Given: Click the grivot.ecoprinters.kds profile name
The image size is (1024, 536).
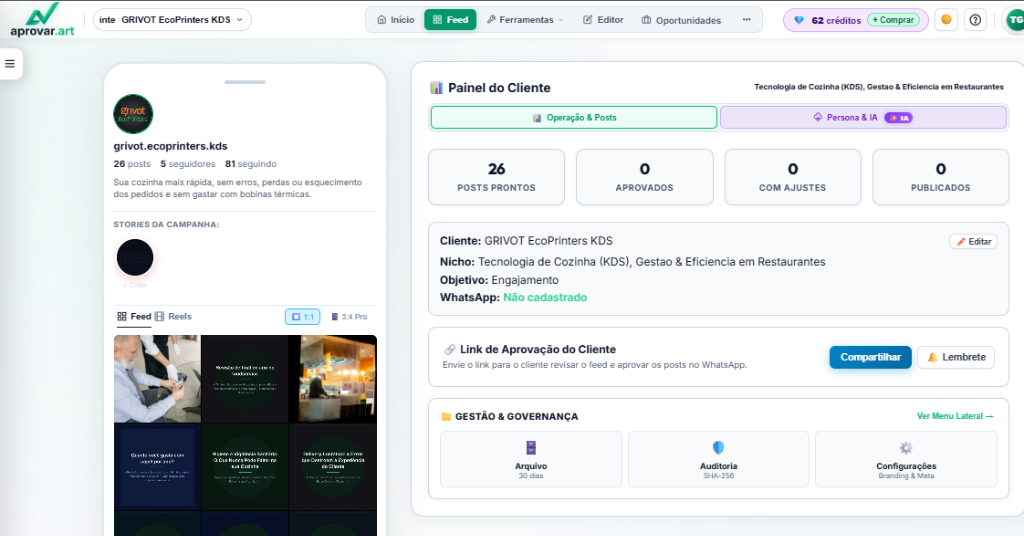Looking at the screenshot, I should tap(170, 146).
